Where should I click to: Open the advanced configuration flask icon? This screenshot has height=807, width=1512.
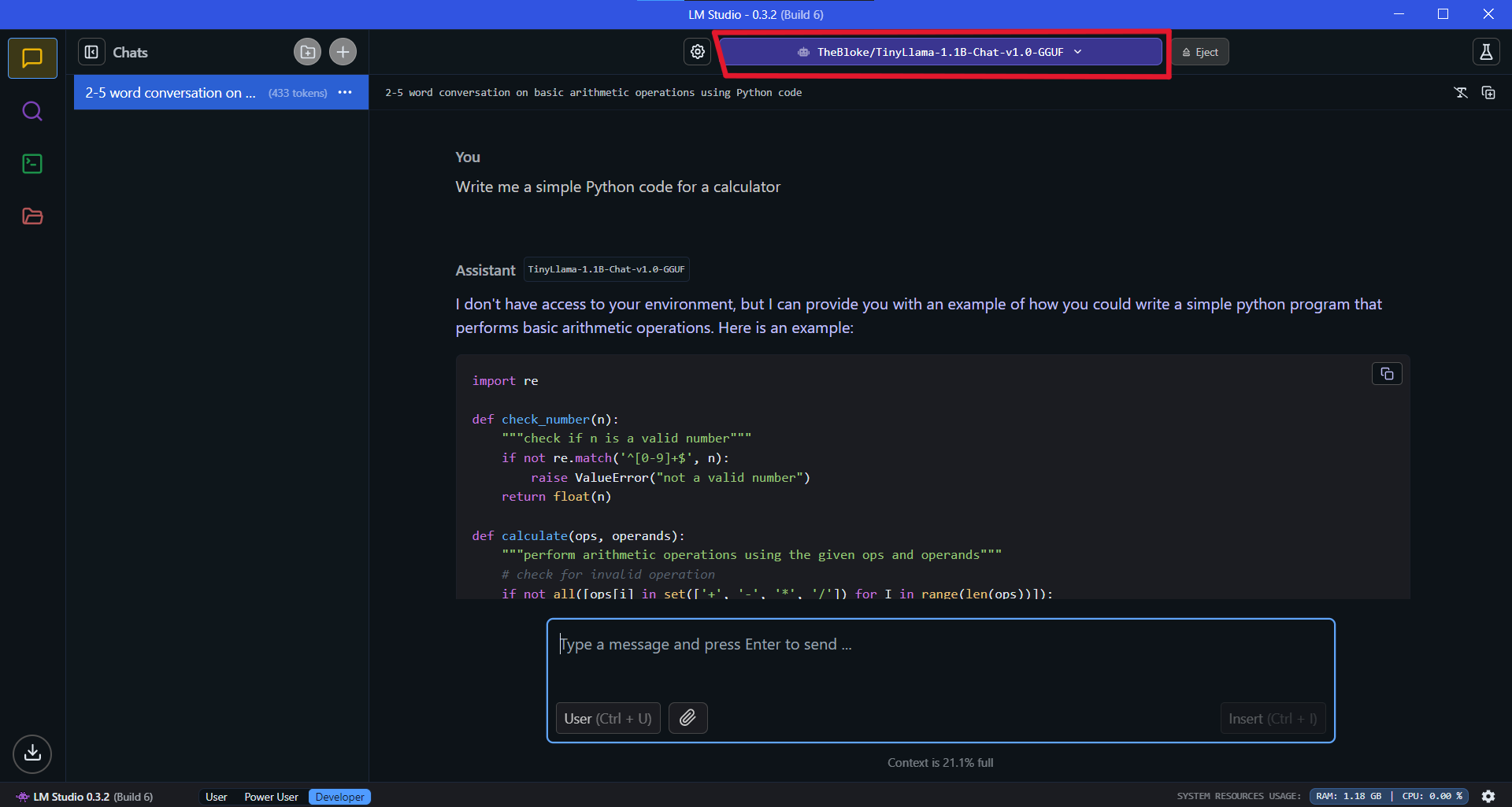[1486, 52]
